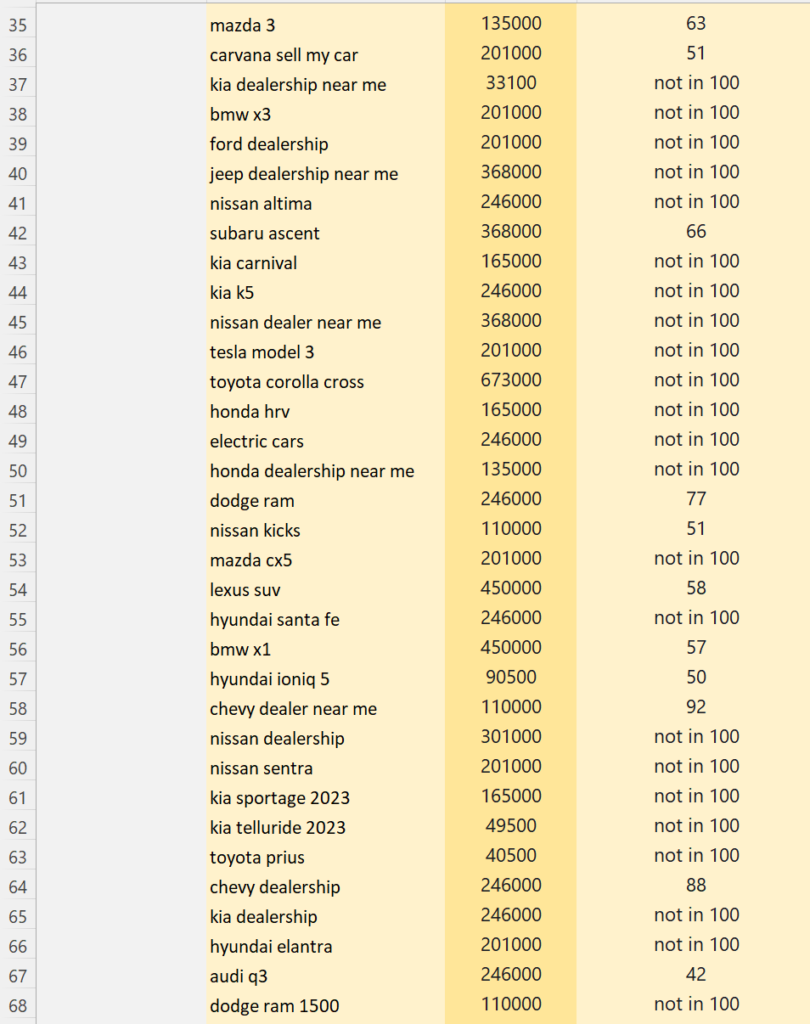The width and height of the screenshot is (810, 1024).
Task: Click the 'chevy dealership' cell
Action: pyautogui.click(x=325, y=887)
